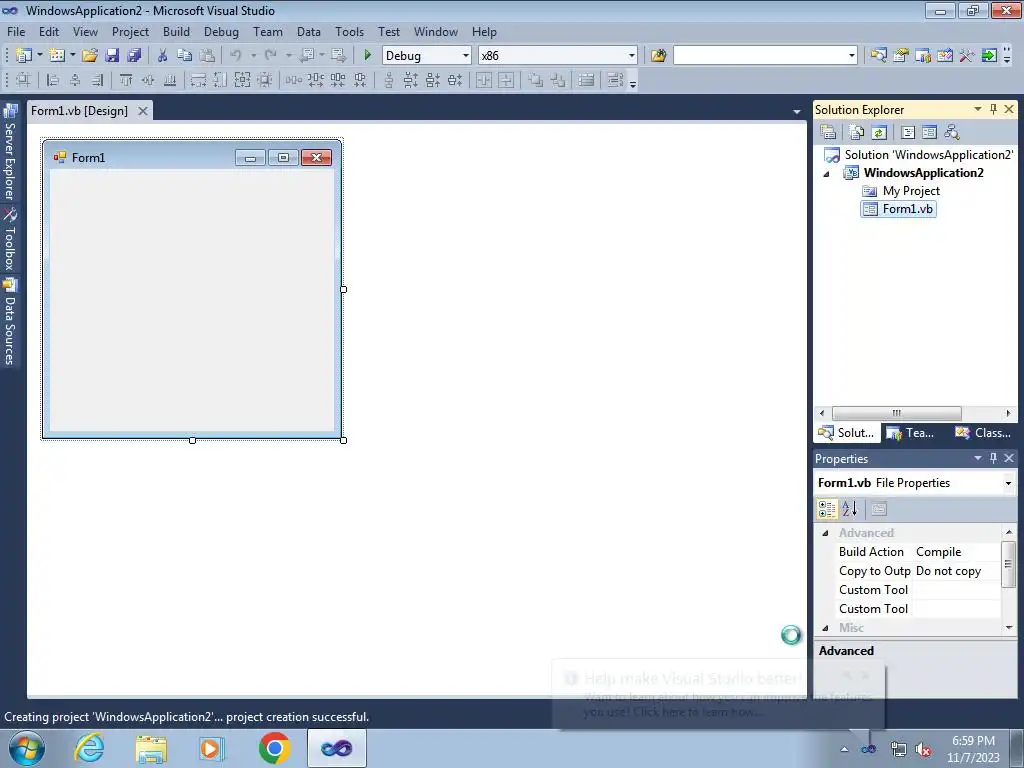The width and height of the screenshot is (1024, 768).
Task: Toggle auto-hide pin on Solution Explorer
Action: pos(993,109)
